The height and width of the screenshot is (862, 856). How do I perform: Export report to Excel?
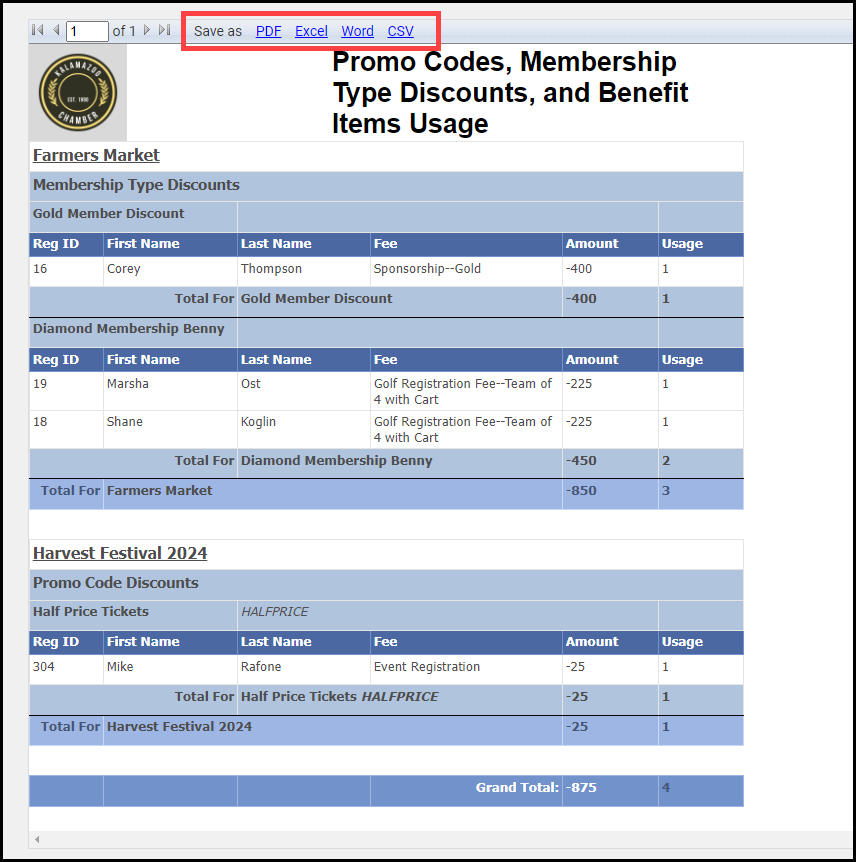coord(311,31)
